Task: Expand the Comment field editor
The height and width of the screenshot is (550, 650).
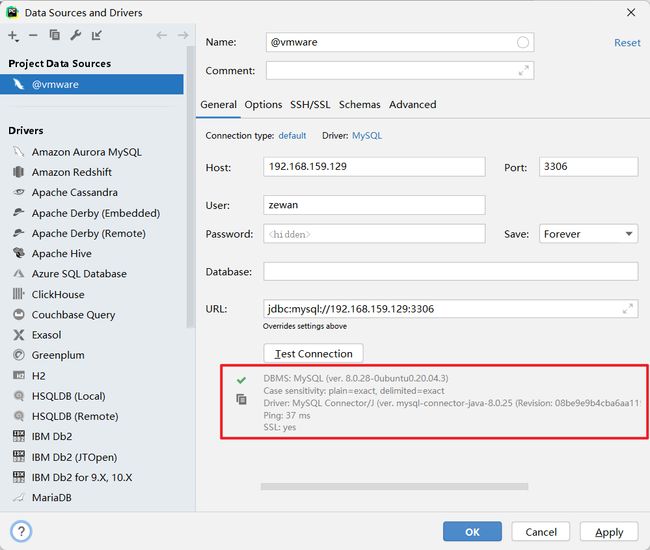Action: click(x=524, y=71)
